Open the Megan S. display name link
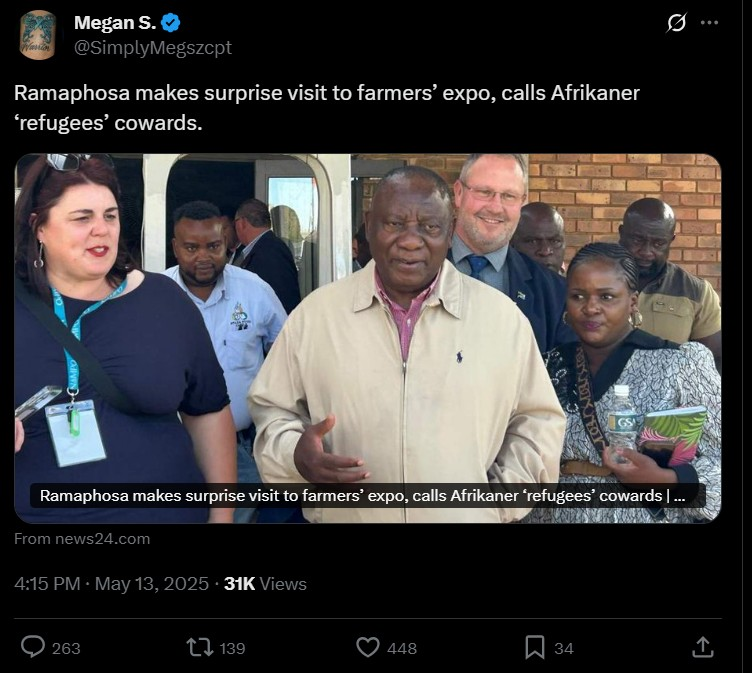 (x=108, y=23)
